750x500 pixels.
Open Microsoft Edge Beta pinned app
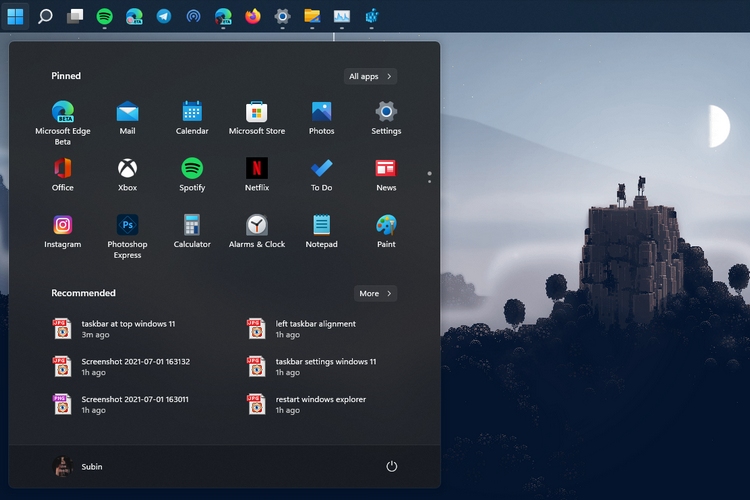pyautogui.click(x=63, y=112)
